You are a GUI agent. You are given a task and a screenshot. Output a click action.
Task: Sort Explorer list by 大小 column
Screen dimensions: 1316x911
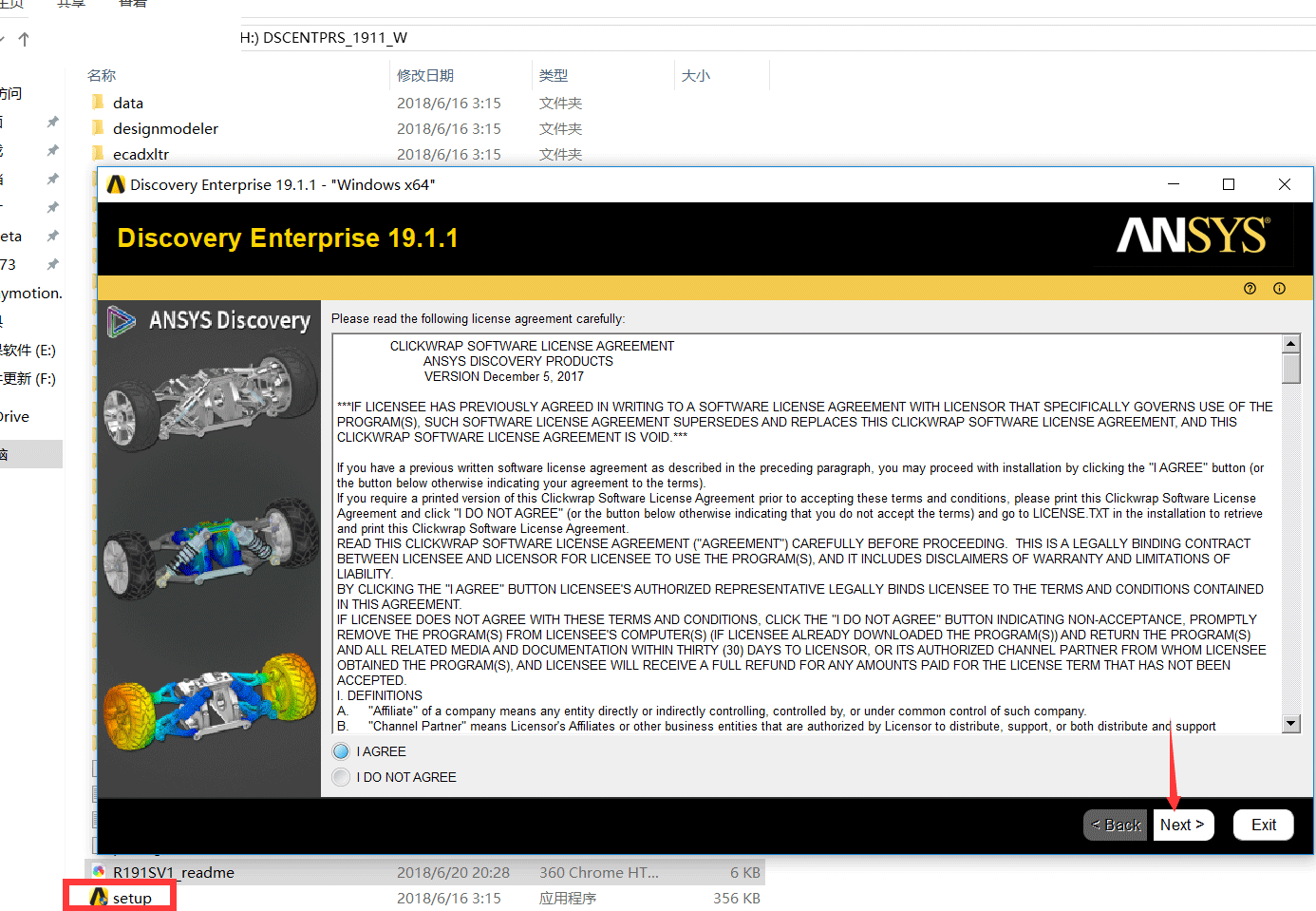(696, 75)
